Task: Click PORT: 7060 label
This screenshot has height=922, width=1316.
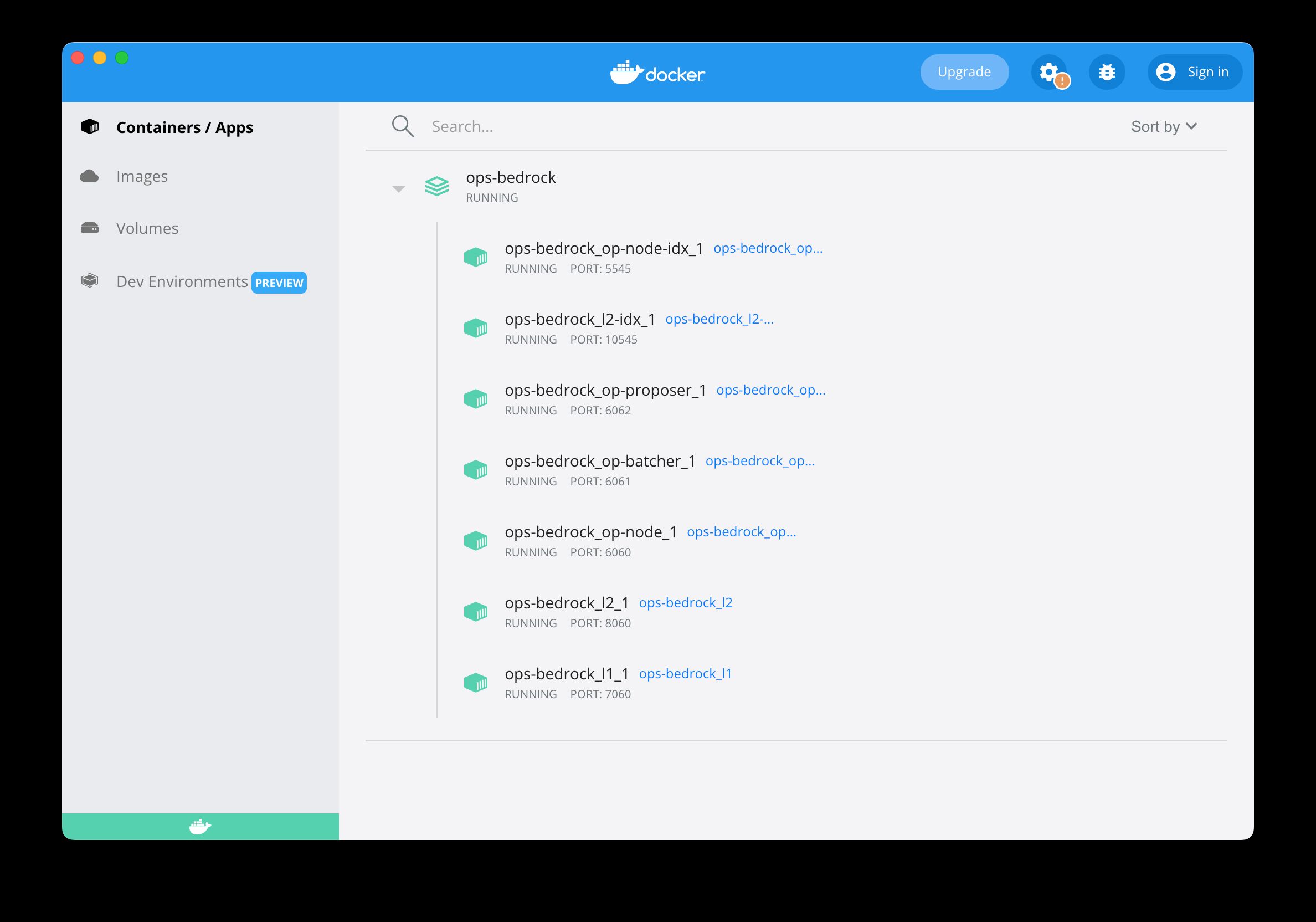Action: point(600,694)
